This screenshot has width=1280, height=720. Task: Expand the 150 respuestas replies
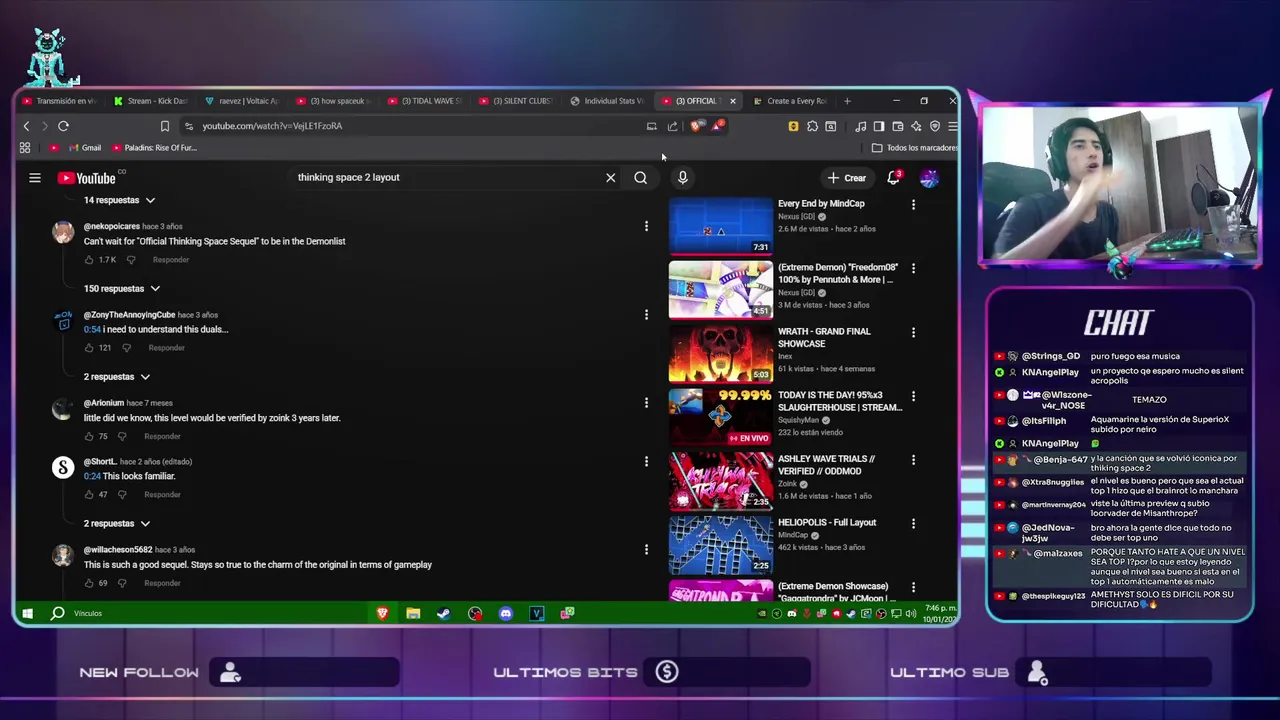pos(122,289)
